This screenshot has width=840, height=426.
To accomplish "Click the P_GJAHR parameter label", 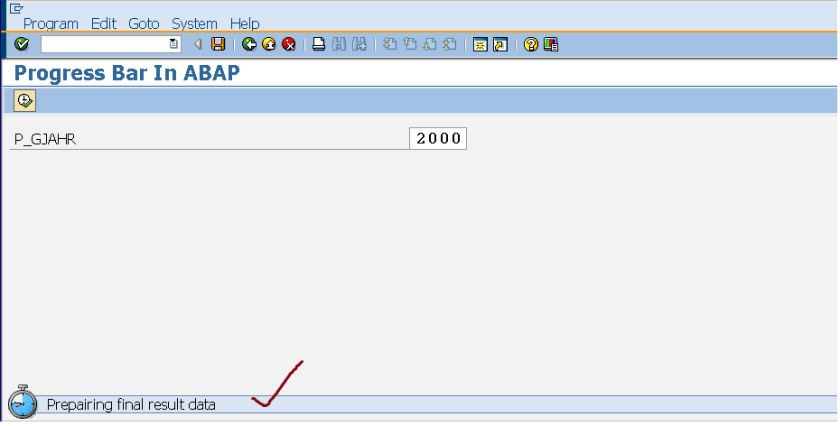I will point(45,139).
